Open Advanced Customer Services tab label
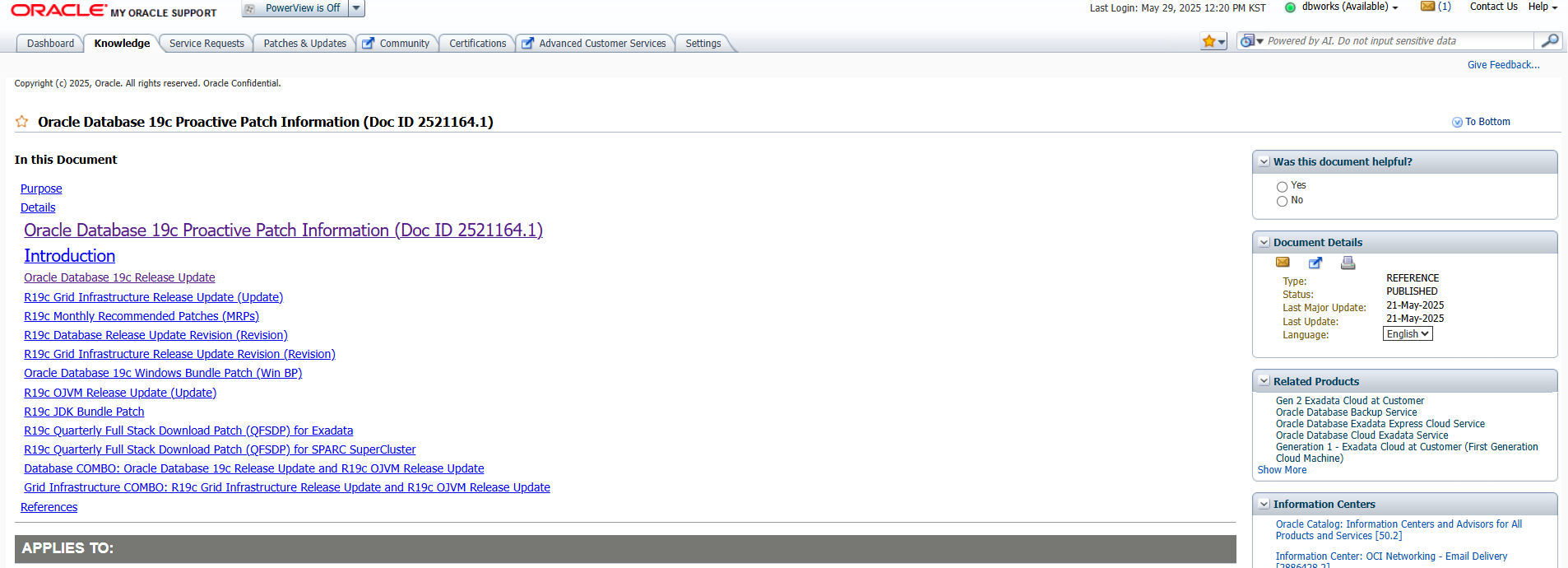The image size is (1568, 568). [602, 44]
